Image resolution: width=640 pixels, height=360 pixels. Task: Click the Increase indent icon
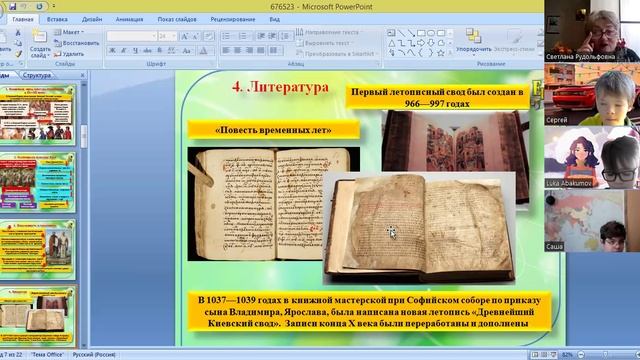272,36
